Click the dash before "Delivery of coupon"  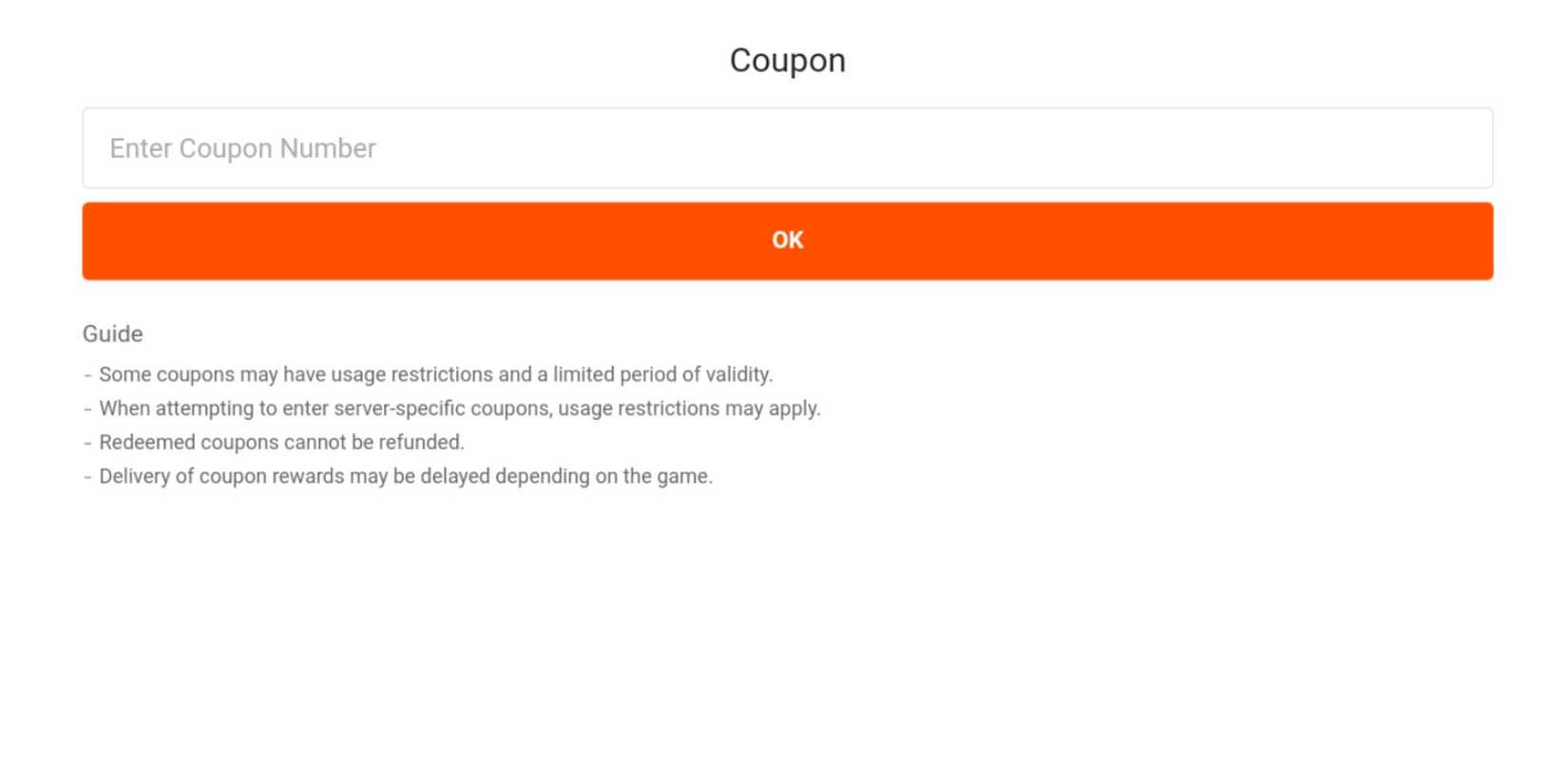tap(88, 476)
